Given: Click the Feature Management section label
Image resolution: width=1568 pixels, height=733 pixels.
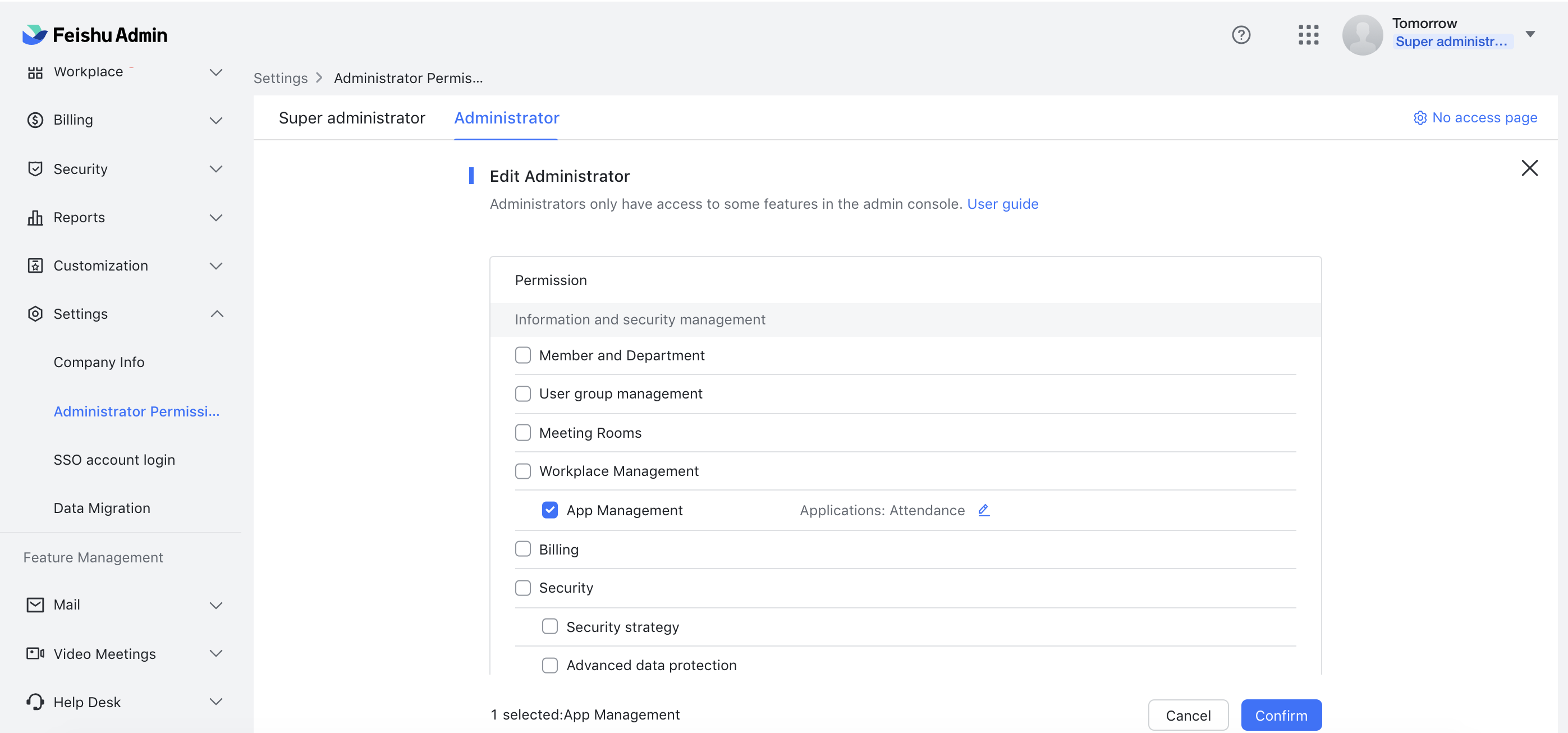Looking at the screenshot, I should (93, 557).
